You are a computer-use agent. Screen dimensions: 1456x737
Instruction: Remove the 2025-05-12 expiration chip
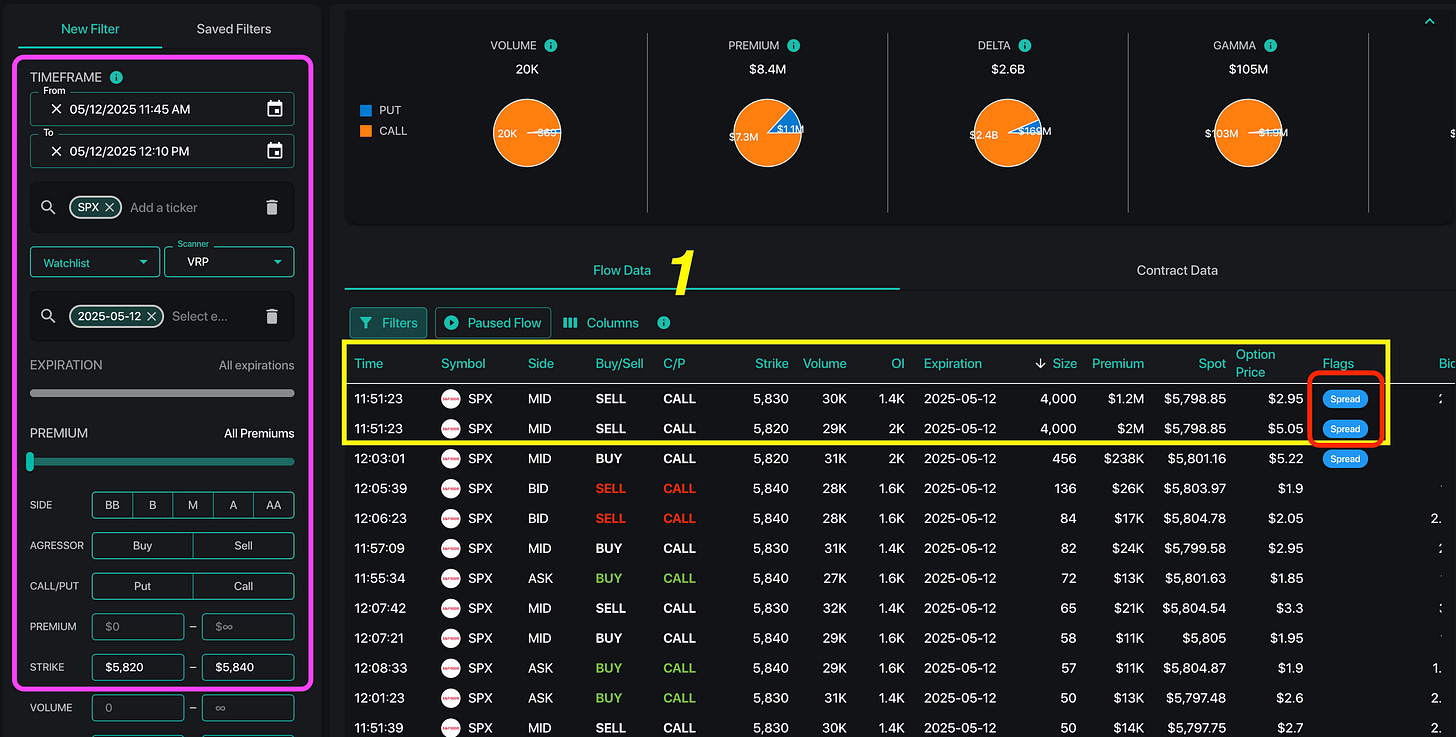pyautogui.click(x=151, y=316)
